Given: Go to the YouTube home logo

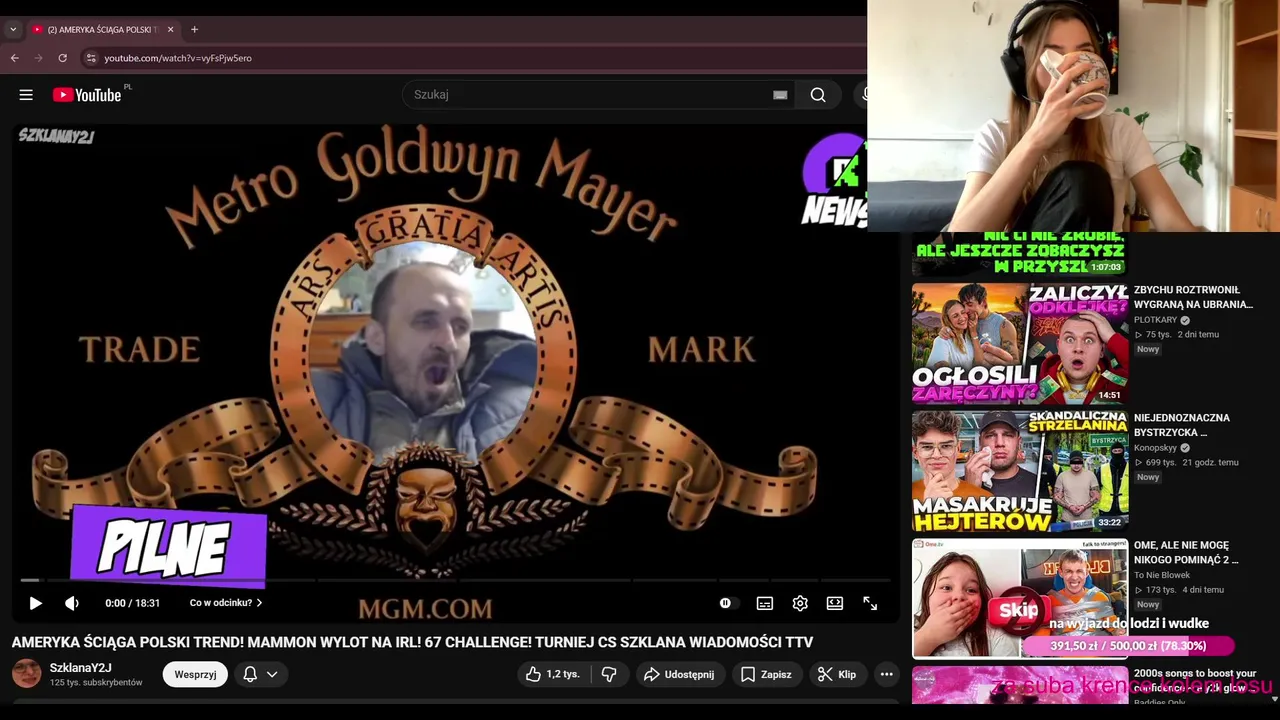Looking at the screenshot, I should [x=87, y=95].
